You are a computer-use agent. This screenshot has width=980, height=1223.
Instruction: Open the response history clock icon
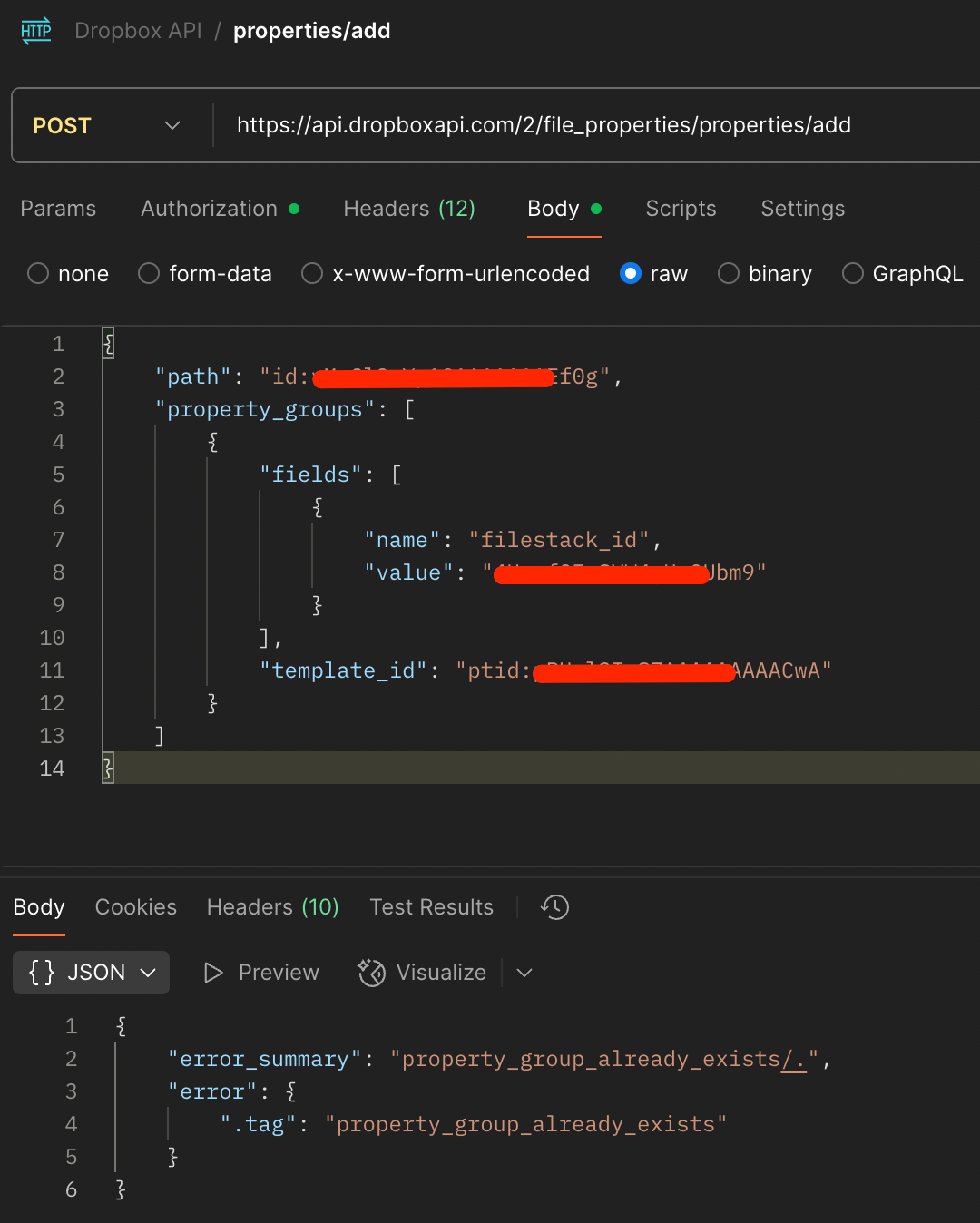554,907
